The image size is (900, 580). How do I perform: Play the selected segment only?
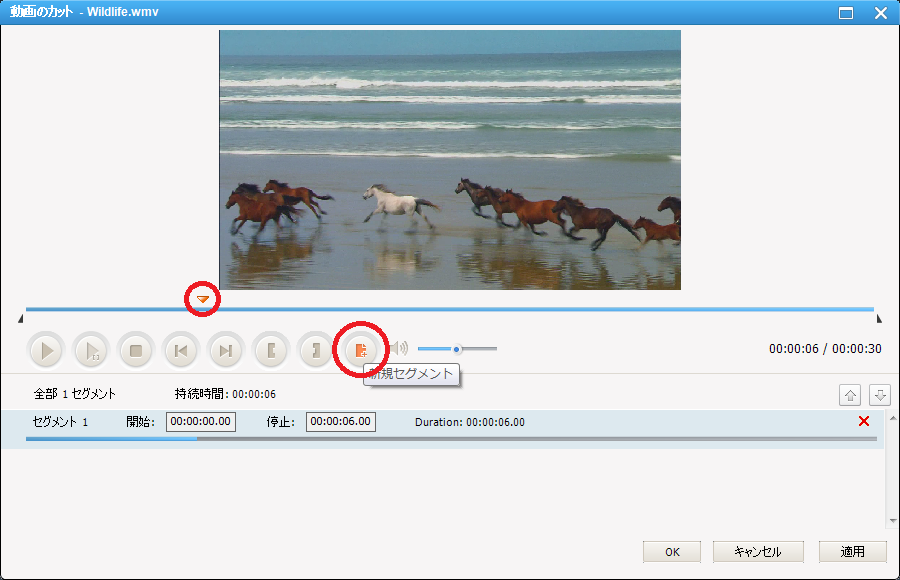tap(91, 350)
